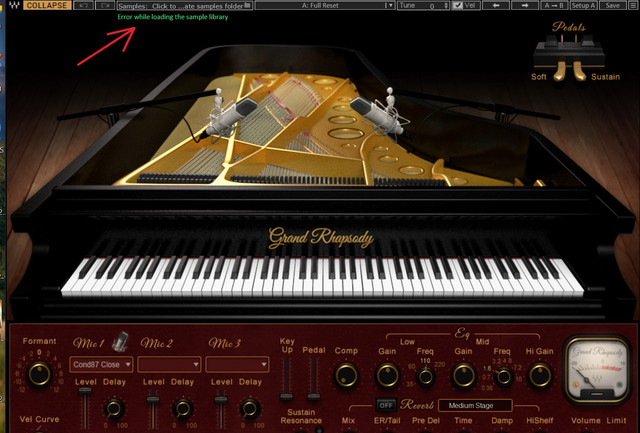
Task: Click the redo arrow in toolbar
Action: click(105, 6)
